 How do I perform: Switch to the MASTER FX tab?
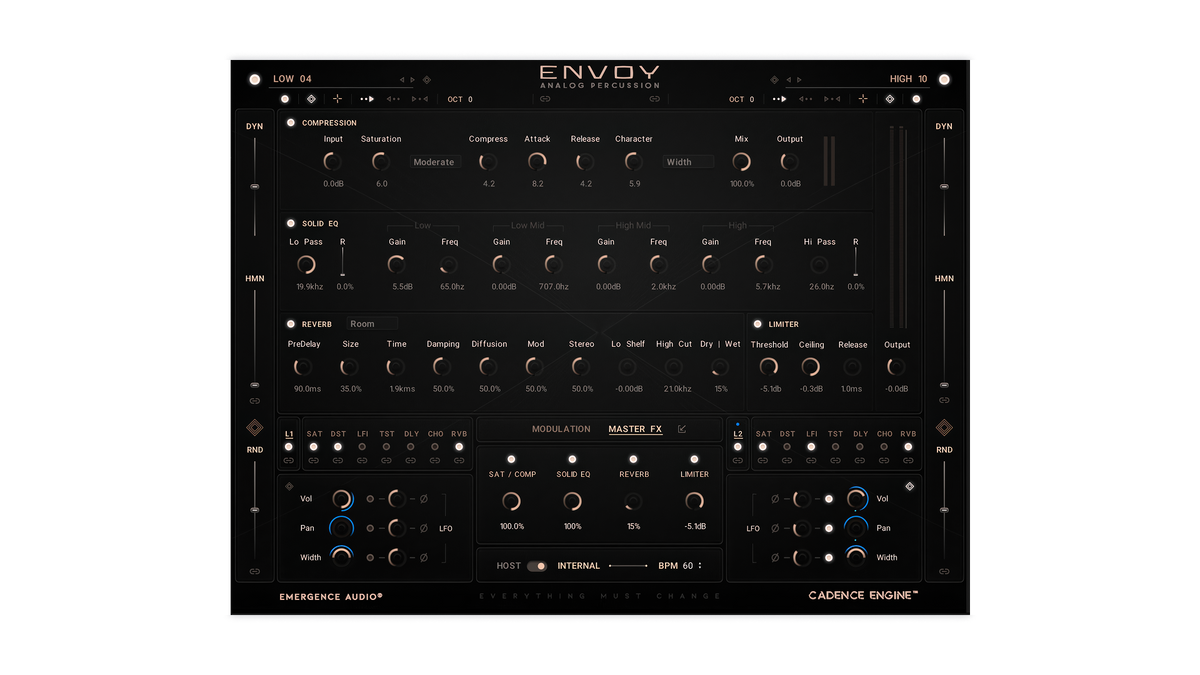click(x=635, y=429)
